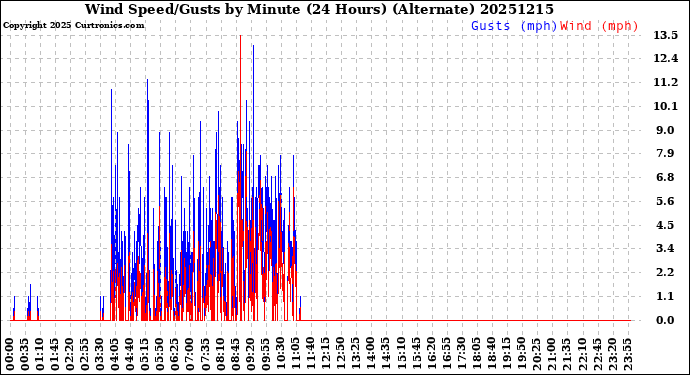Click the 10.1 y-axis value
This screenshot has height=375, width=690.
(x=665, y=106)
